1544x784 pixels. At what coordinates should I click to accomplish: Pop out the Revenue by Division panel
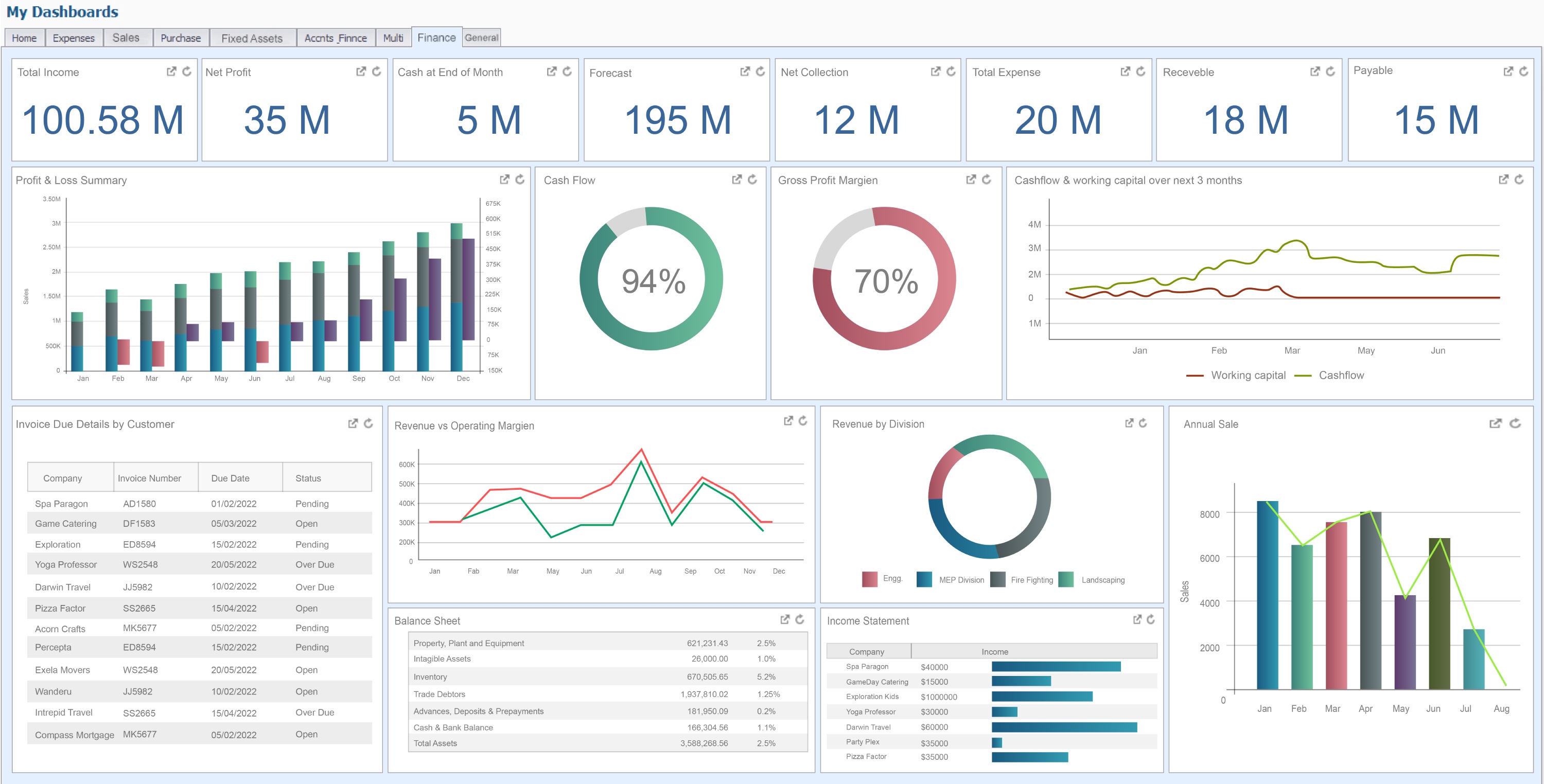click(1129, 423)
